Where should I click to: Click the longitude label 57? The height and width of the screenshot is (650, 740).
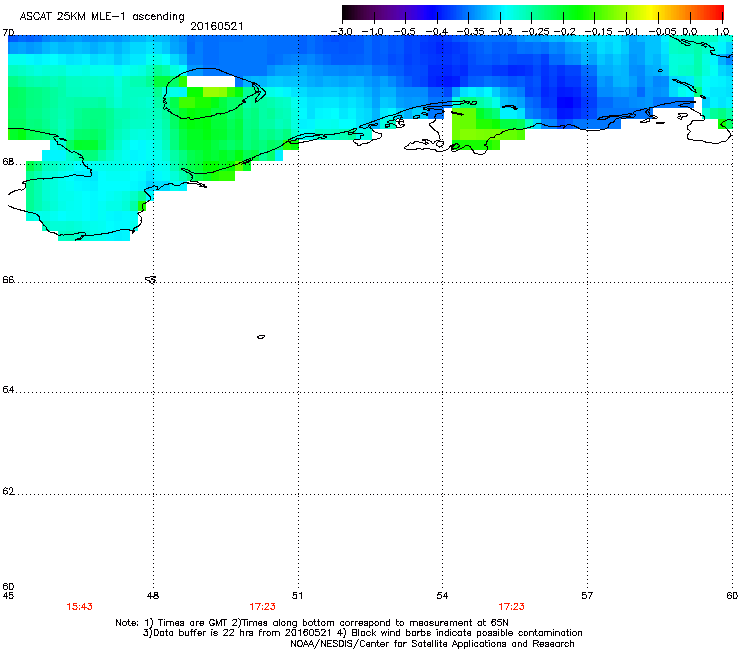point(587,596)
